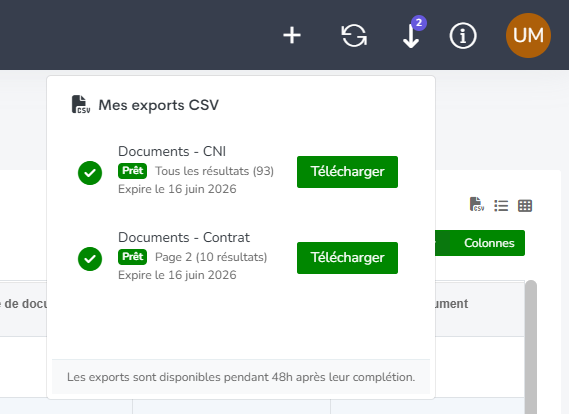
Task: Click the Prêt badge for Contrat export
Action: coord(132,257)
